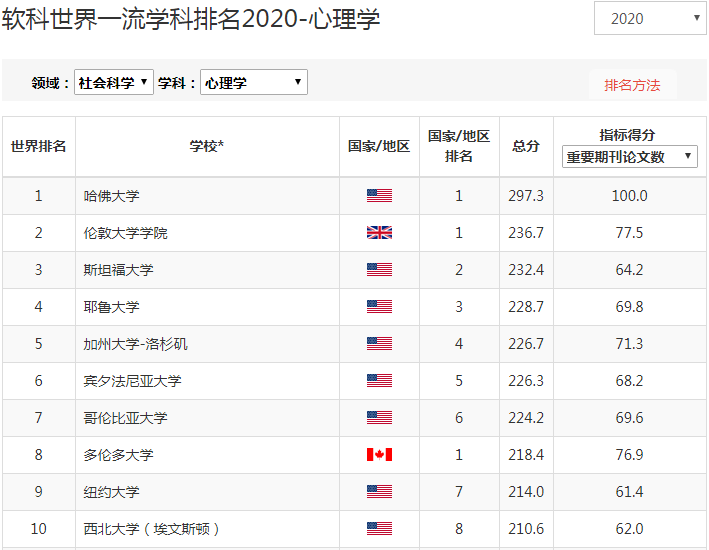Click total score 214.0

click(x=526, y=492)
